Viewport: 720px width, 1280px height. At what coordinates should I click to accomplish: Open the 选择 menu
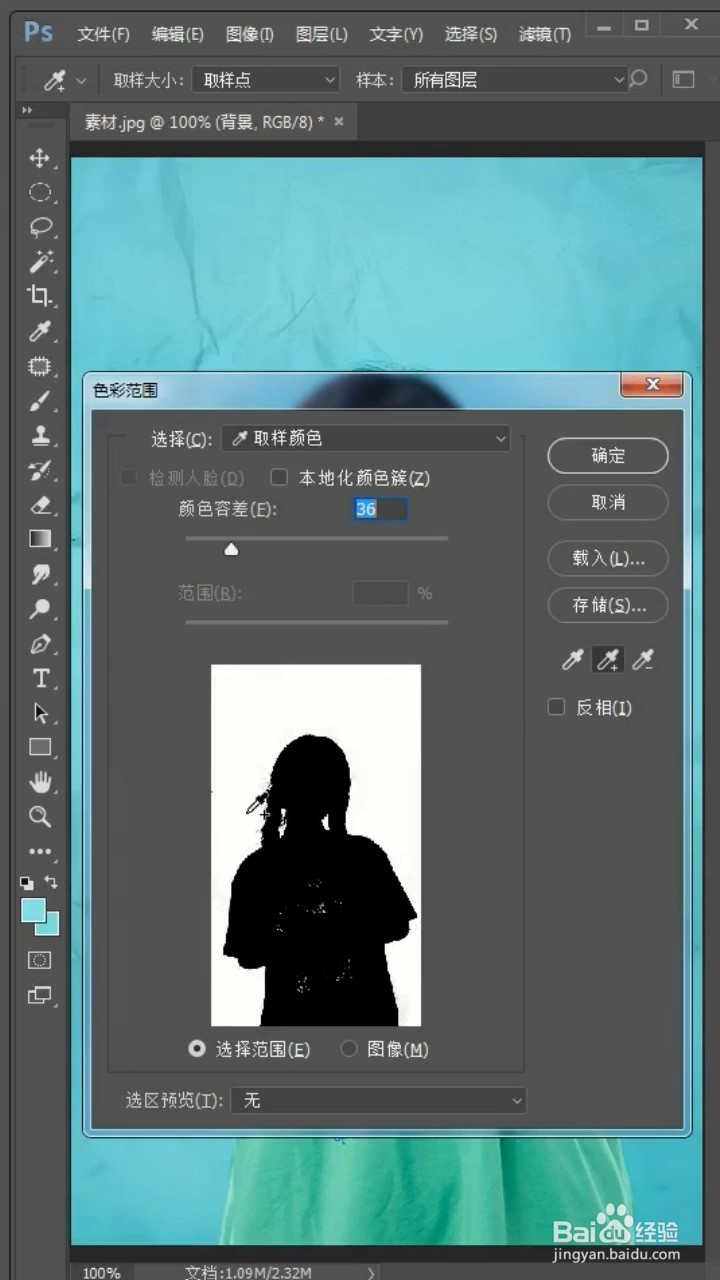[x=471, y=34]
